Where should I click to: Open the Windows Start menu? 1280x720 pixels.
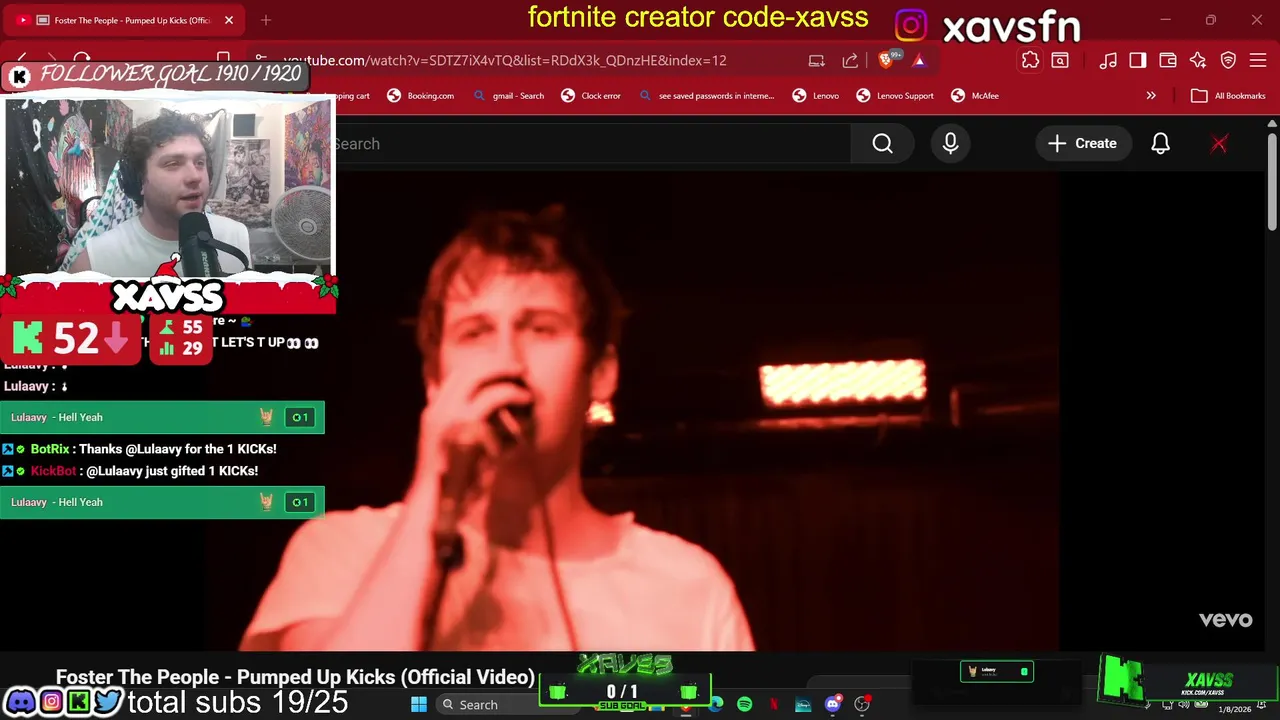pos(419,705)
